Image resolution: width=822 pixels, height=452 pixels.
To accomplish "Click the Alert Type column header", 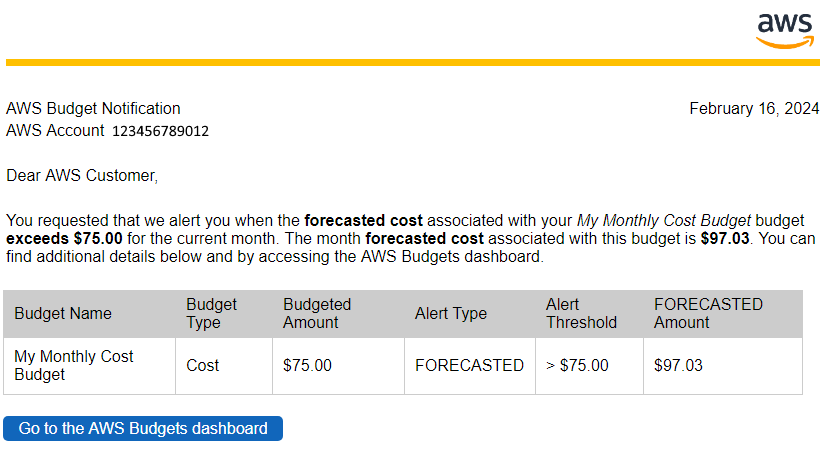I will [470, 314].
